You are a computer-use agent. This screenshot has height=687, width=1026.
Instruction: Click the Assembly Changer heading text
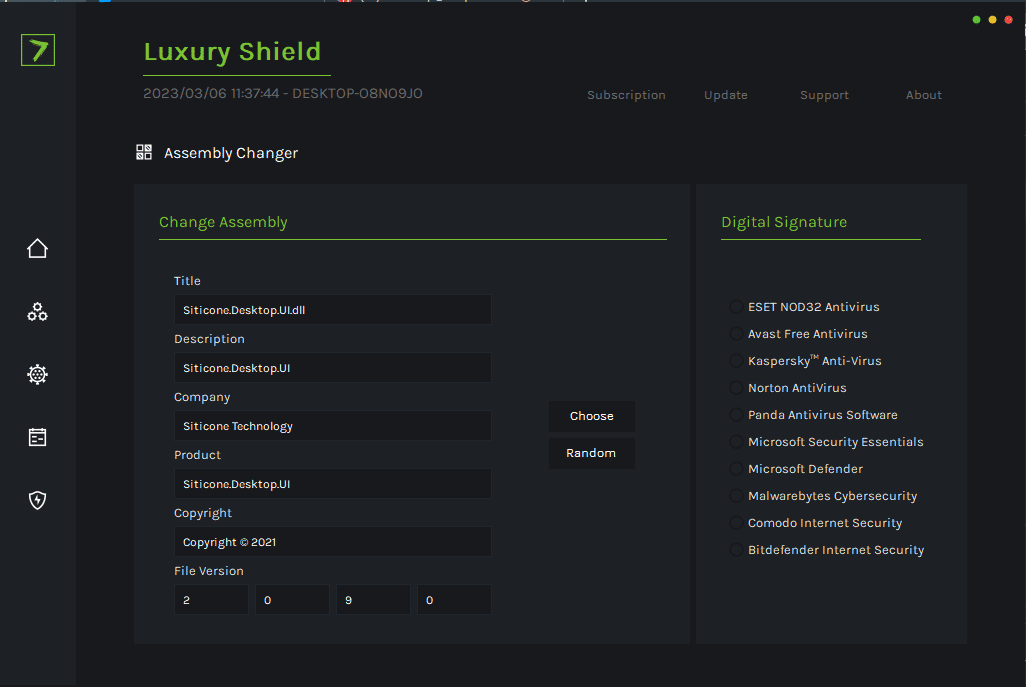(x=231, y=153)
